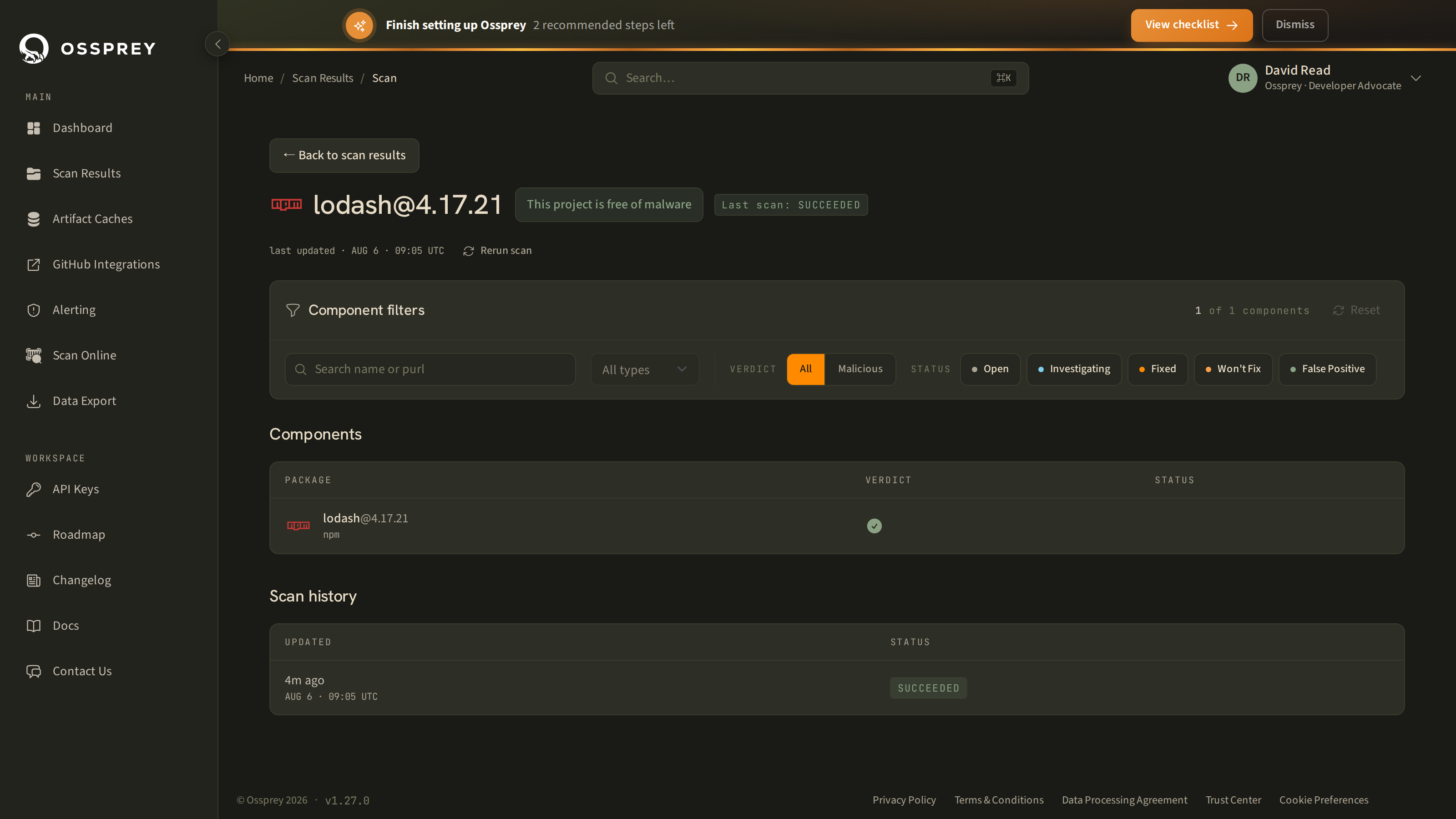The width and height of the screenshot is (1456, 819).
Task: Toggle the Open status filter
Action: pos(990,369)
